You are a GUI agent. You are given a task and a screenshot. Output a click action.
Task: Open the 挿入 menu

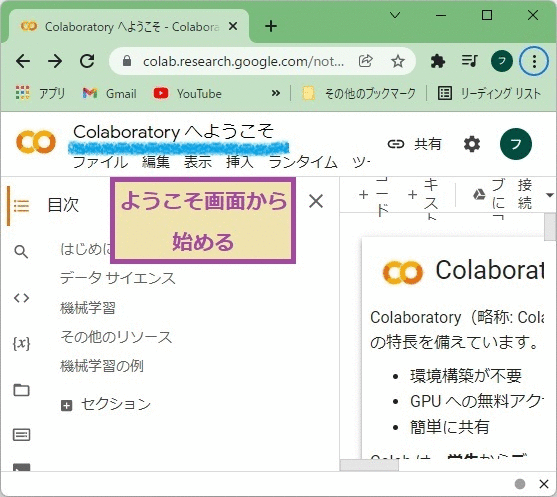239,162
